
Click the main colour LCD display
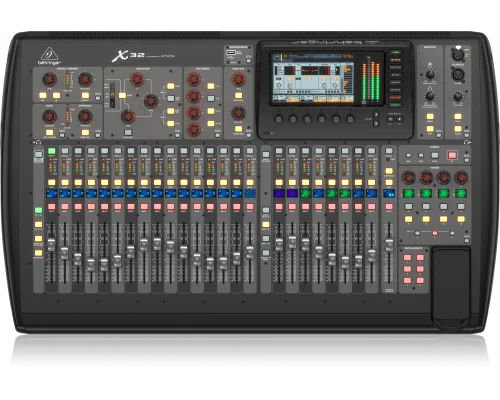tap(313, 79)
